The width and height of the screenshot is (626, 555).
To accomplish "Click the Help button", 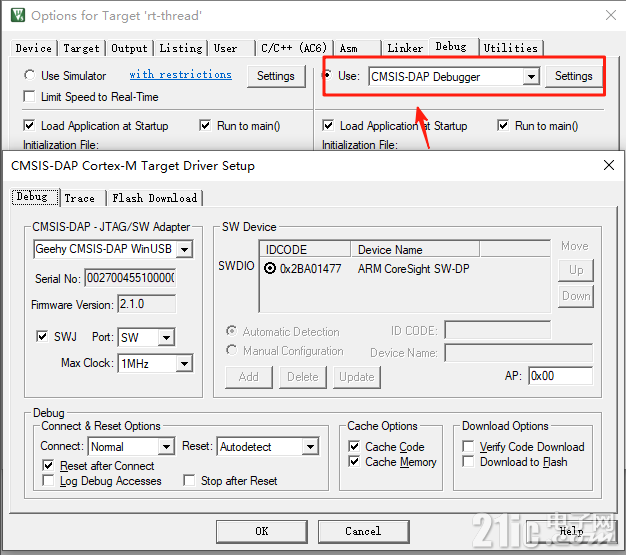I will coord(571,531).
